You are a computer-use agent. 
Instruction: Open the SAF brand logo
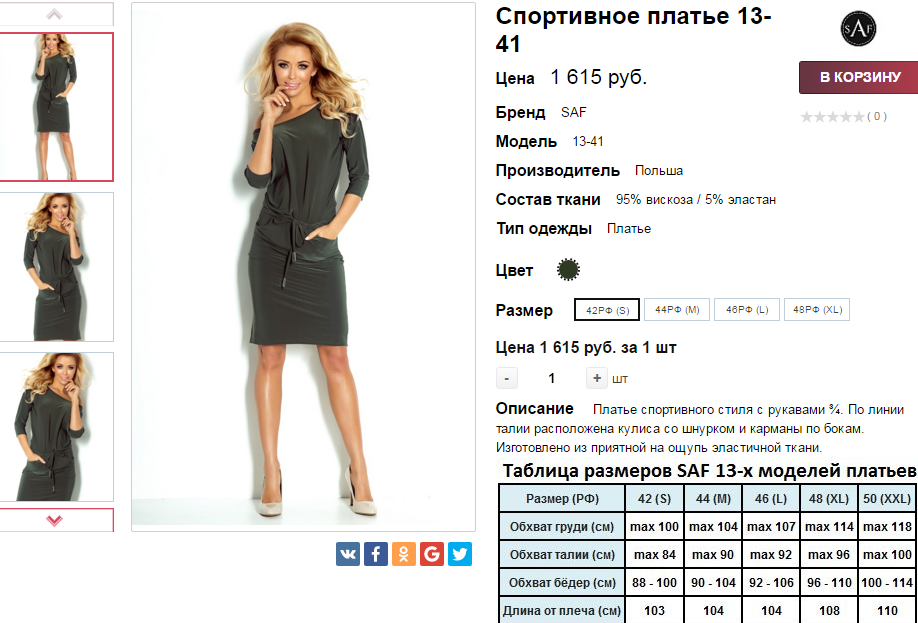[x=858, y=28]
